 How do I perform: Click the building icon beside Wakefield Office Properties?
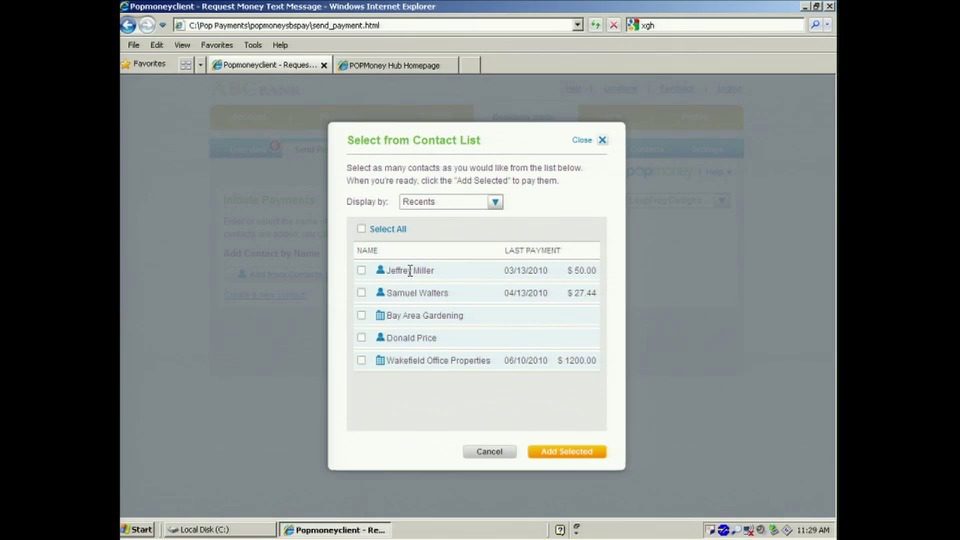tap(380, 360)
